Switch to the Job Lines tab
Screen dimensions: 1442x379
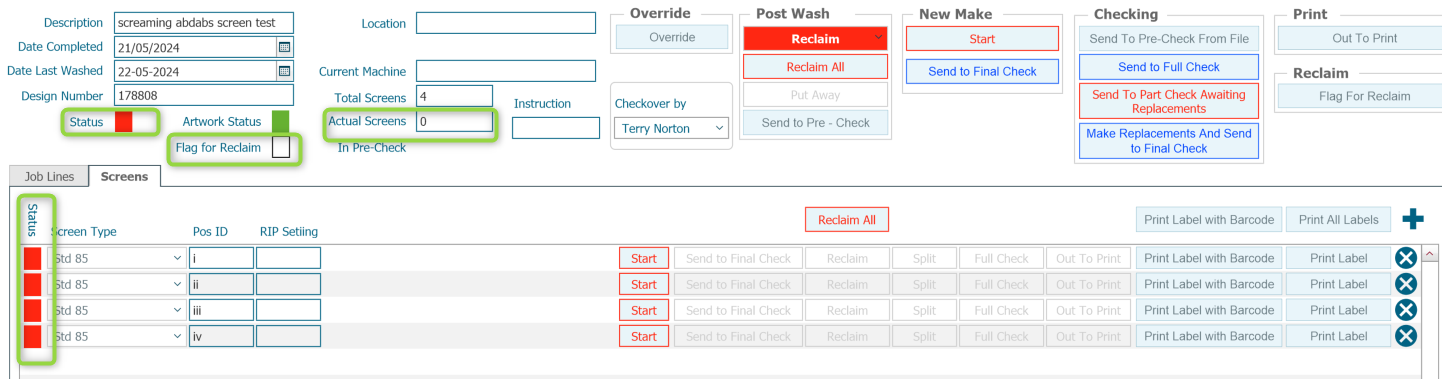(49, 177)
